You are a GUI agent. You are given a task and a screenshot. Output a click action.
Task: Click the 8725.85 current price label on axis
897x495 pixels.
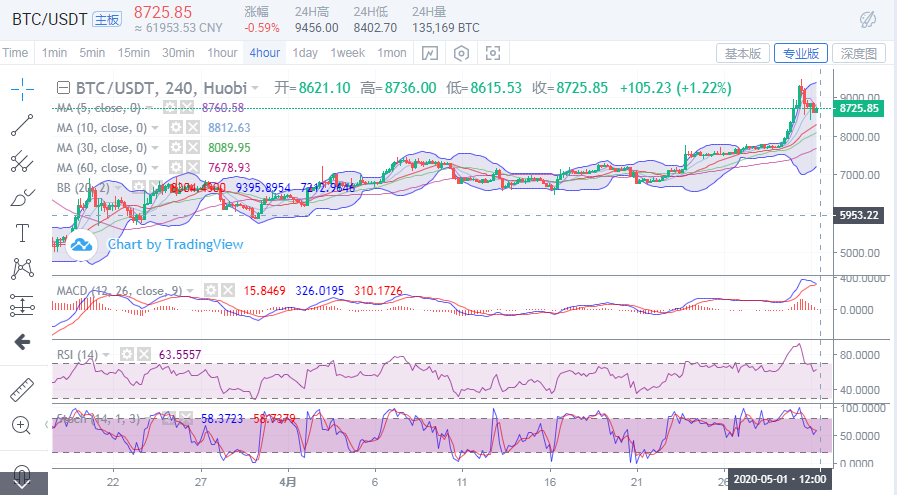pyautogui.click(x=859, y=108)
